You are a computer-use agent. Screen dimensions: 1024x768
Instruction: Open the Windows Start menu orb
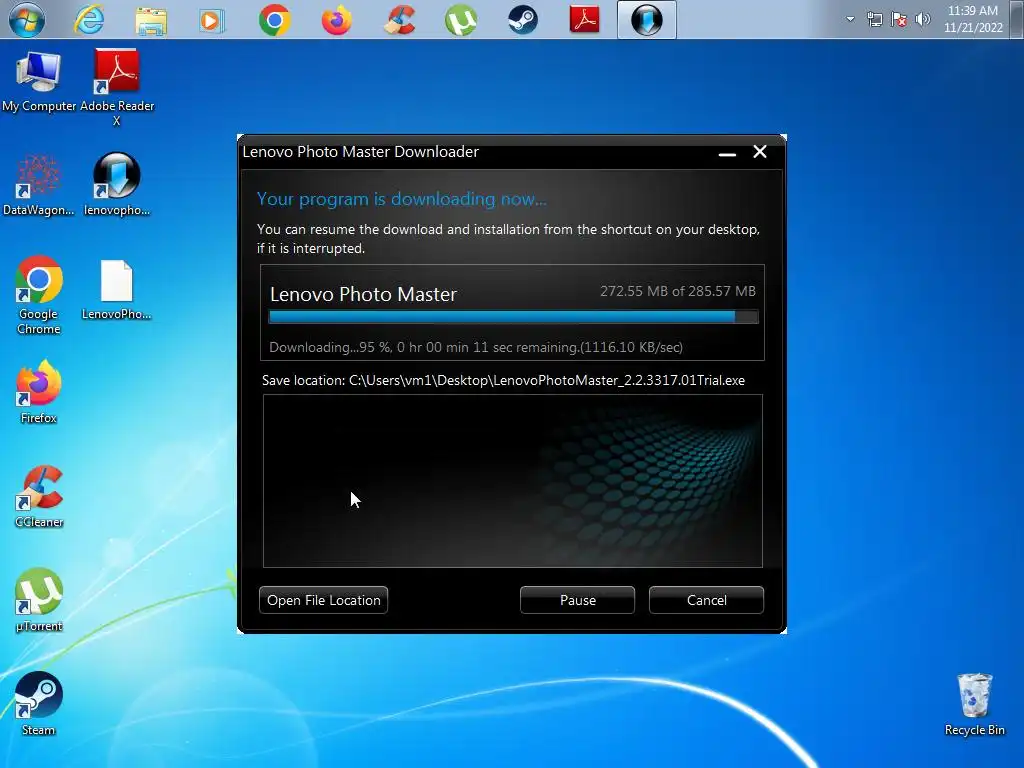point(27,19)
